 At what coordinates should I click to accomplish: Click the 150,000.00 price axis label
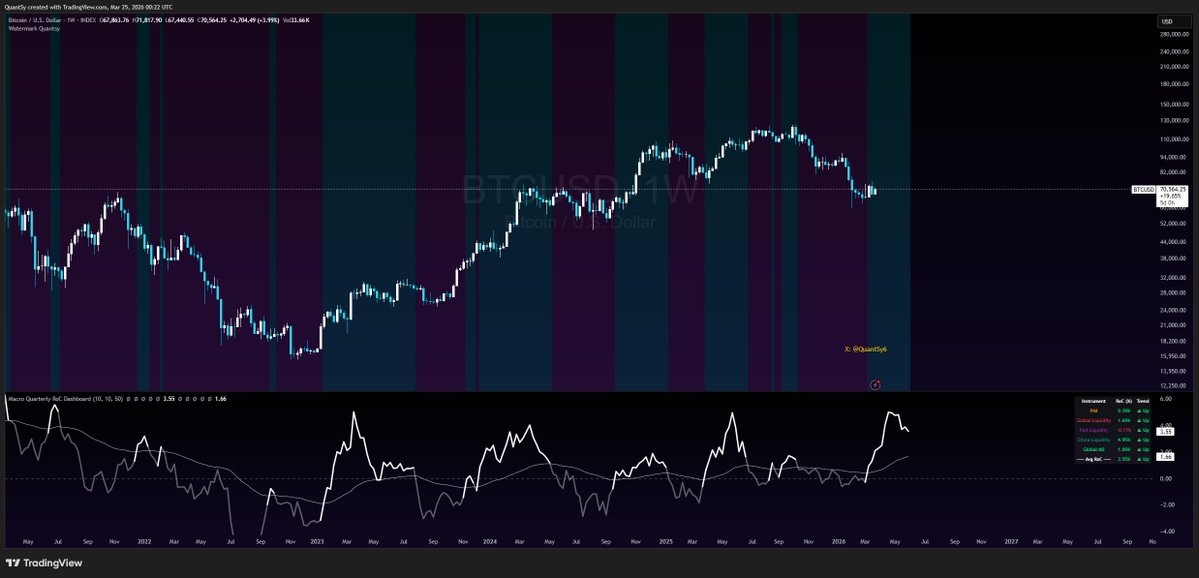[x=1175, y=104]
